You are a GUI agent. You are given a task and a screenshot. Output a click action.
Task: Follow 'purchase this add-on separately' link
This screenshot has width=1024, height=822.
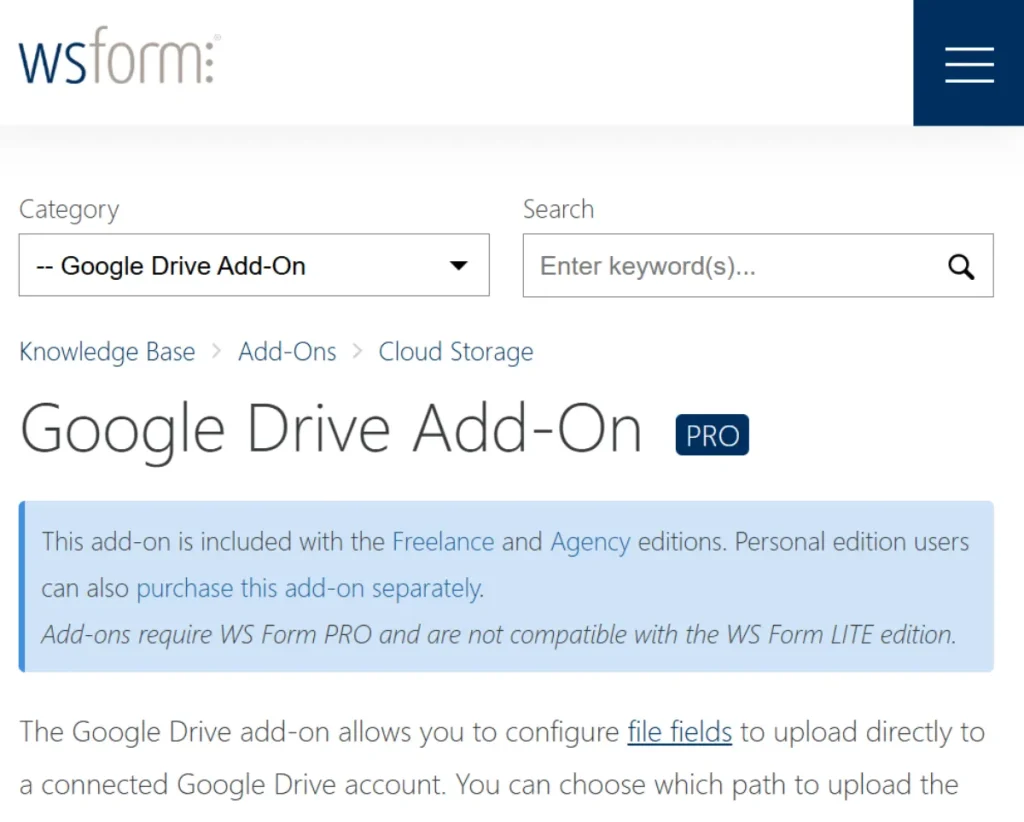coord(310,588)
